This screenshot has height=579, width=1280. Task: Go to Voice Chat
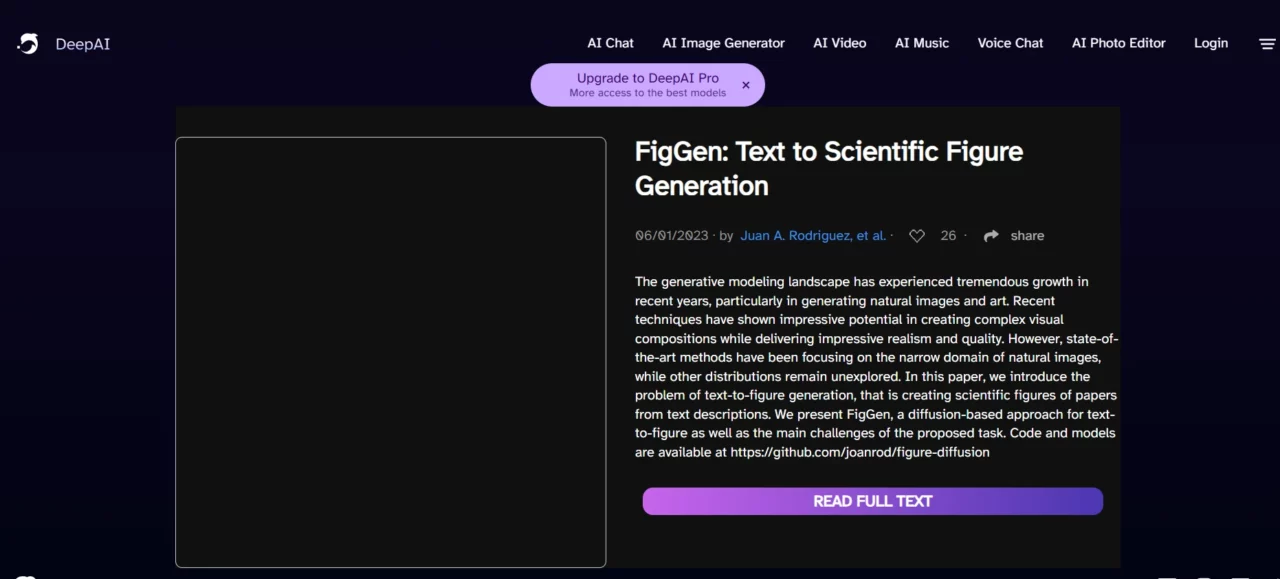point(1010,43)
